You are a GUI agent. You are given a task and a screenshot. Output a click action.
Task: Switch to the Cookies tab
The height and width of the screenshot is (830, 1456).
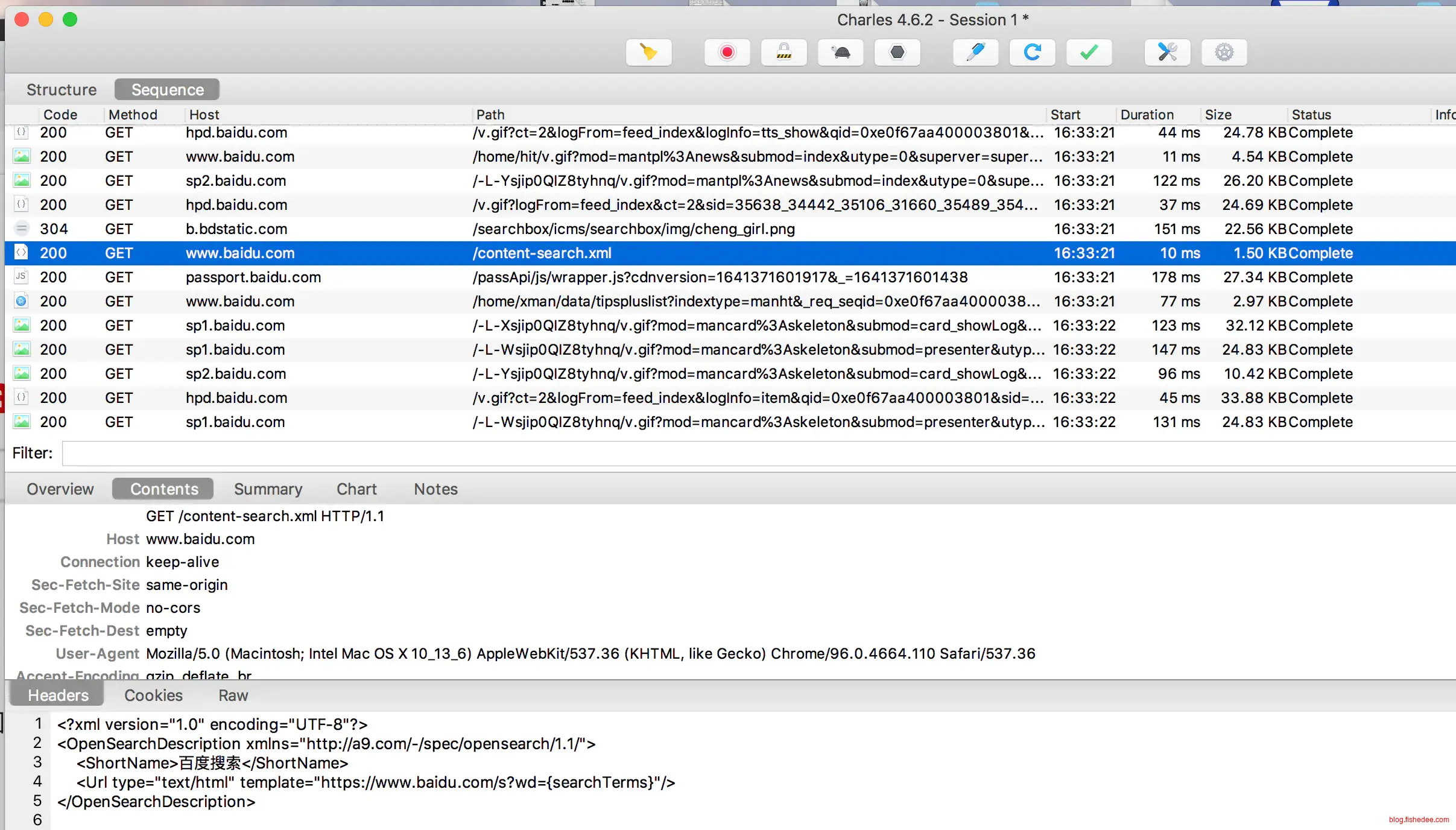[153, 695]
